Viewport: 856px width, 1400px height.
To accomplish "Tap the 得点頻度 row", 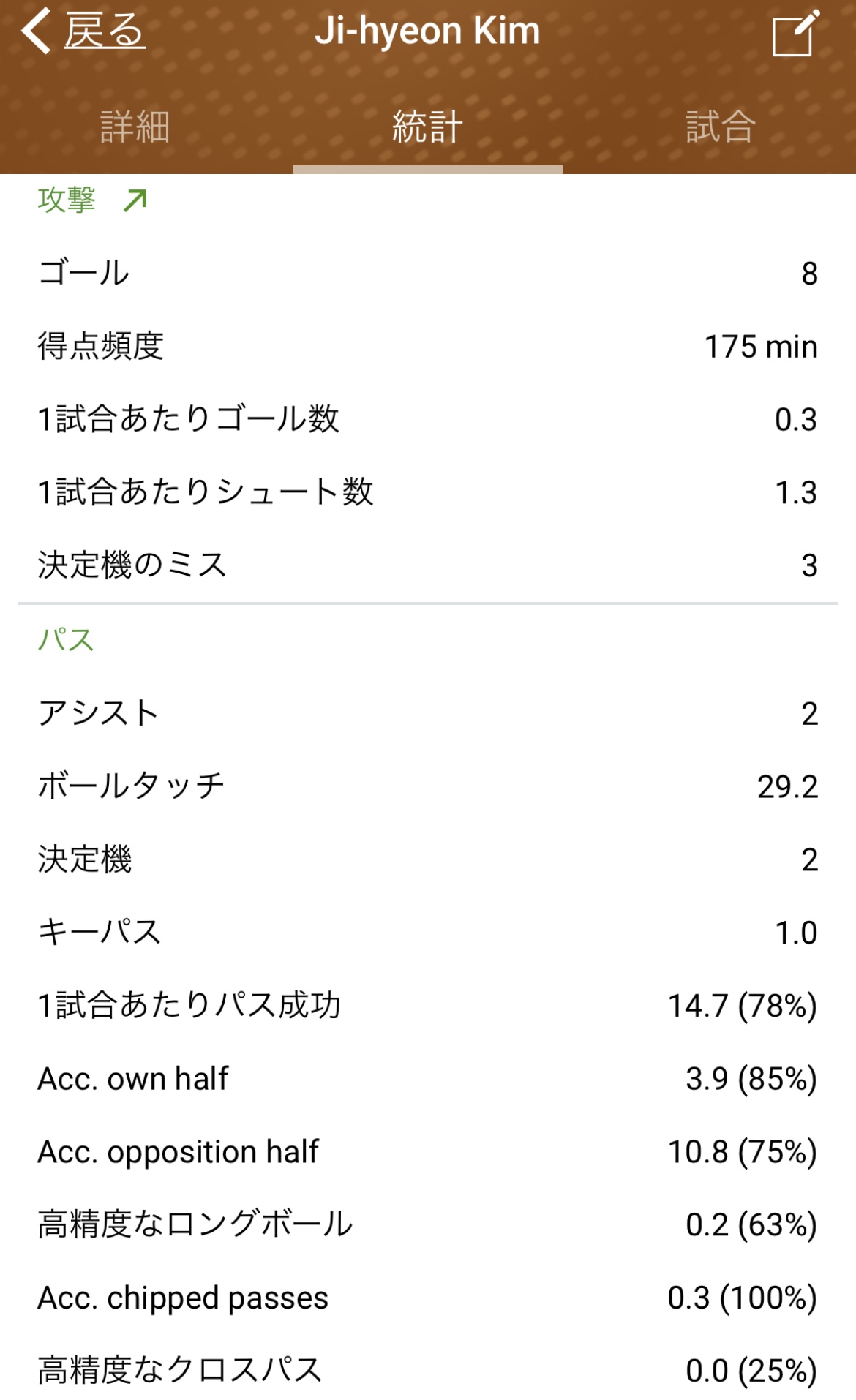I will 428,347.
